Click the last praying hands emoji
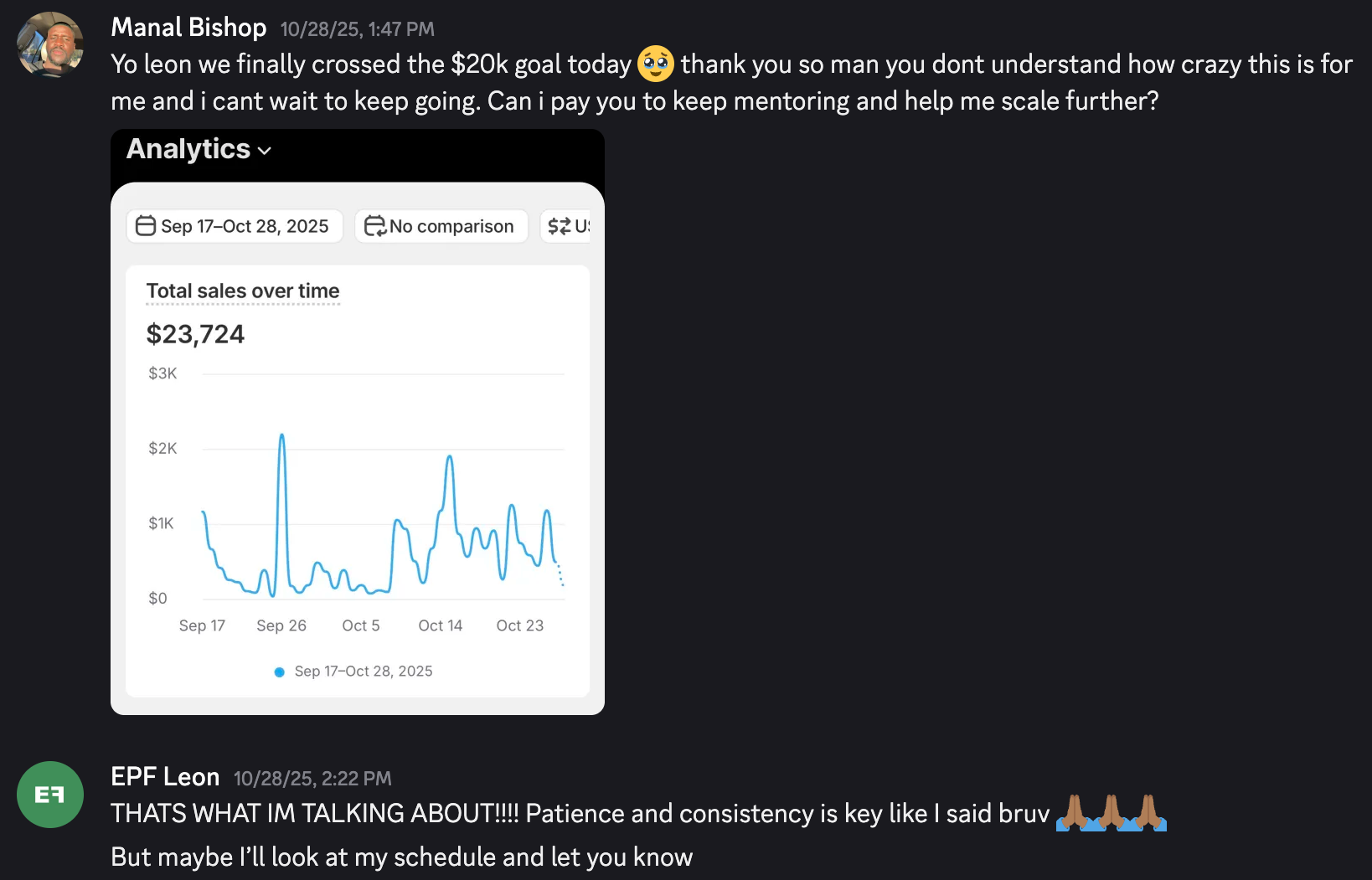This screenshot has width=1372, height=880. click(1148, 813)
